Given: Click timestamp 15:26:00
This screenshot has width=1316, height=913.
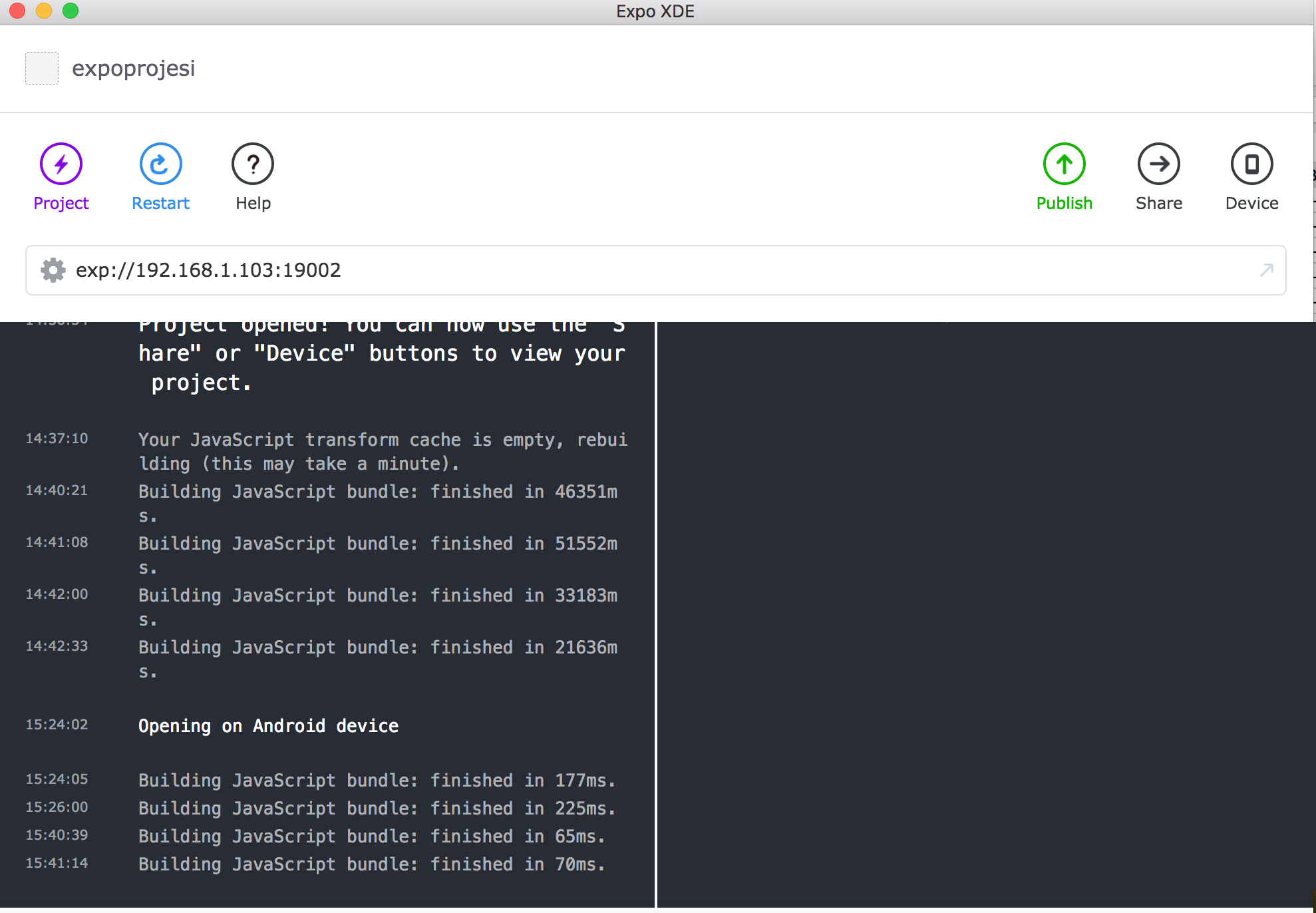Looking at the screenshot, I should click(x=57, y=807).
